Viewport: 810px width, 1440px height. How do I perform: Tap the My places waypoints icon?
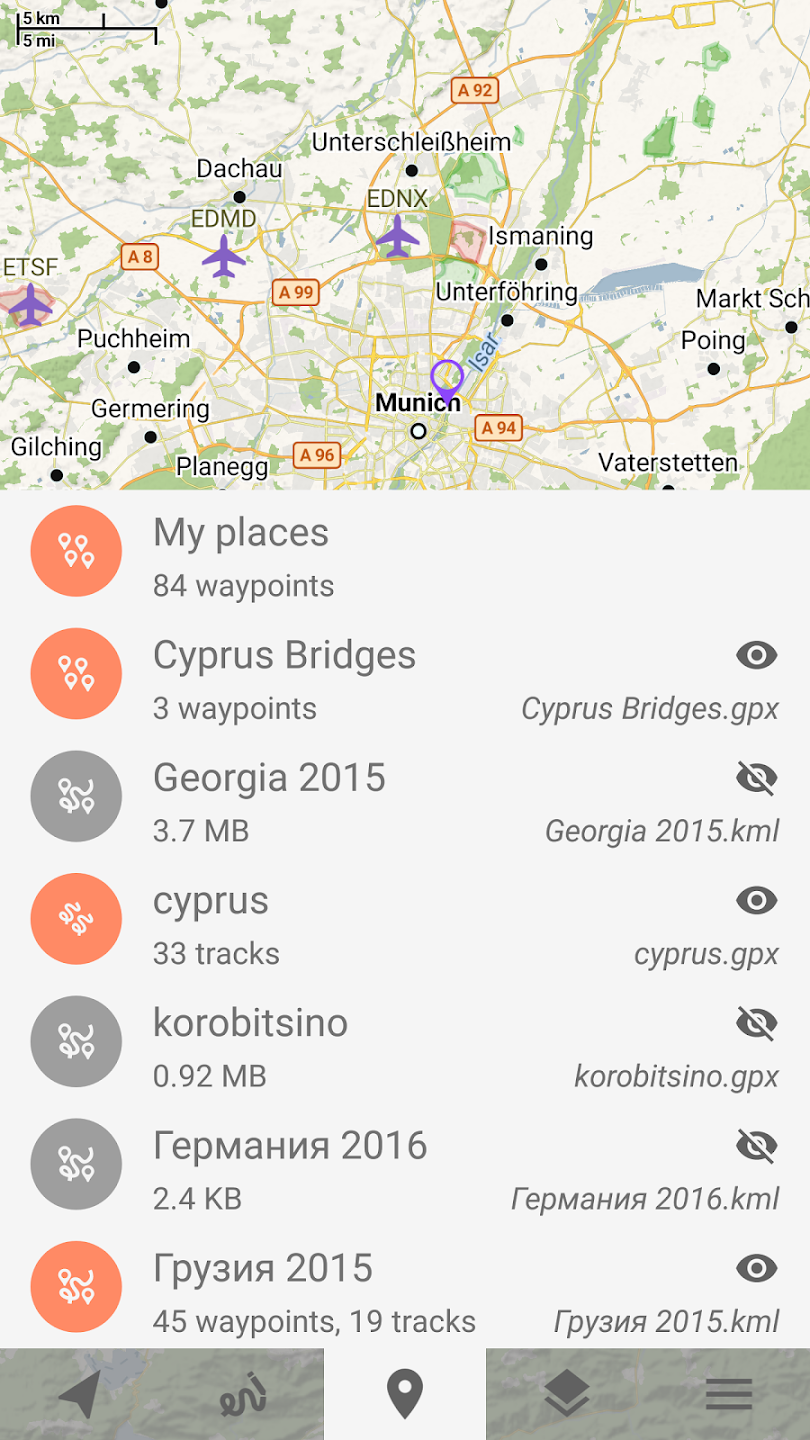pyautogui.click(x=76, y=551)
